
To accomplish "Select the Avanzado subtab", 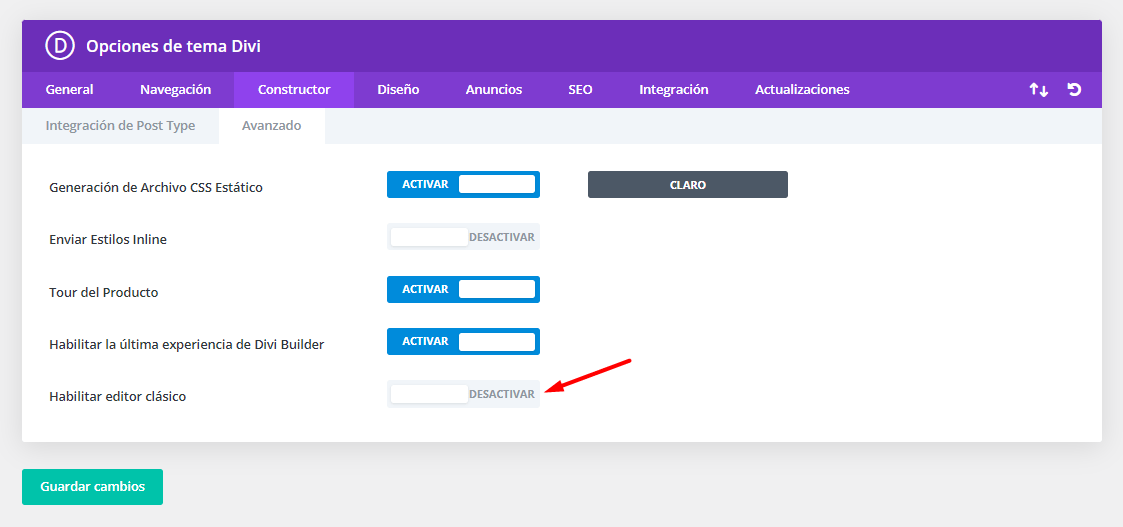I will click(271, 126).
